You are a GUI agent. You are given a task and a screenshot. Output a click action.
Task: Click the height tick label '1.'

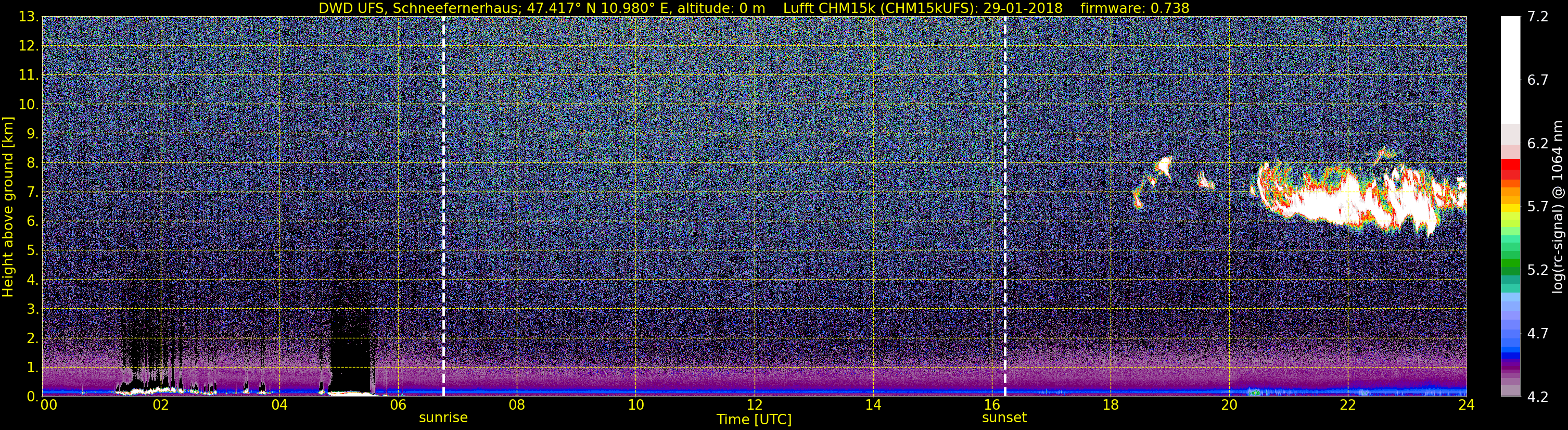coord(32,368)
